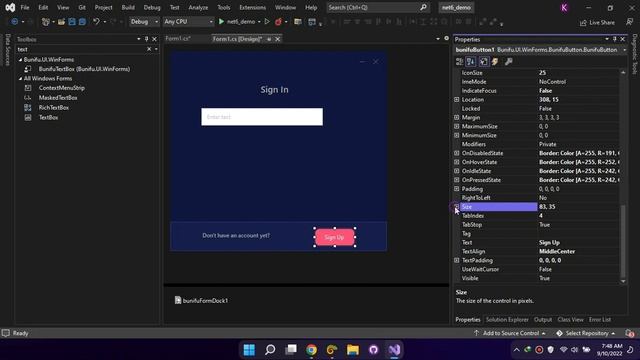This screenshot has width=640, height=360.
Task: Expand the Size property
Action: coord(457,207)
